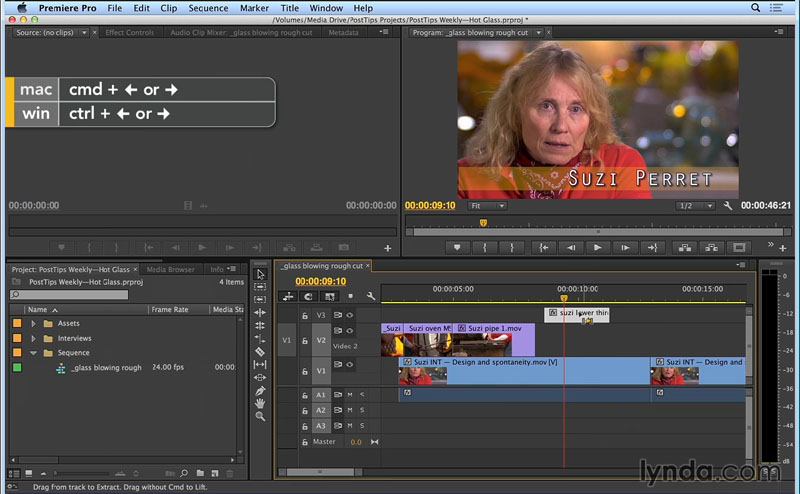Open Program monitor settings wrench

[728, 206]
